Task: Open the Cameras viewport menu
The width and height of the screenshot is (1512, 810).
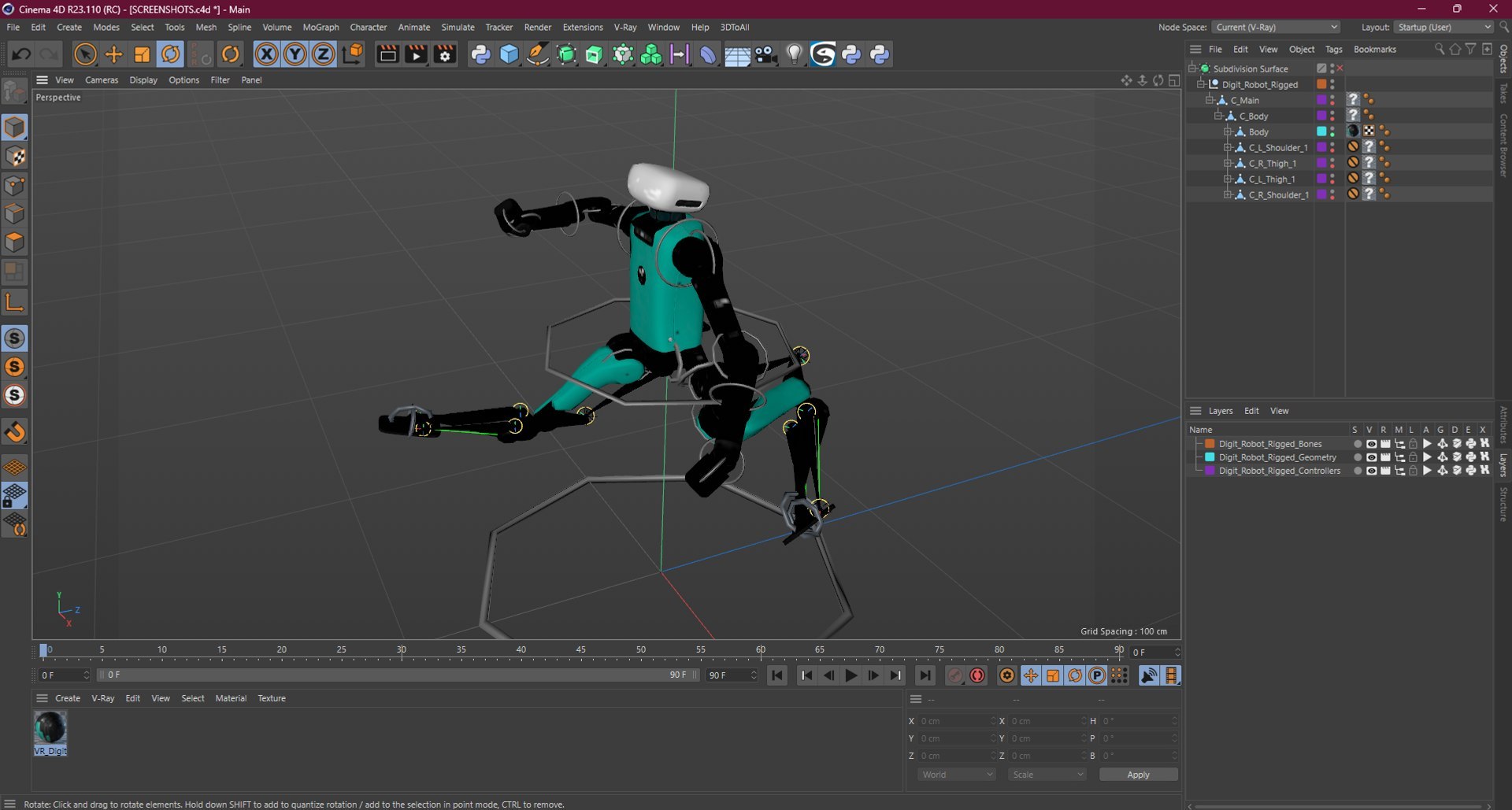Action: pyautogui.click(x=102, y=80)
